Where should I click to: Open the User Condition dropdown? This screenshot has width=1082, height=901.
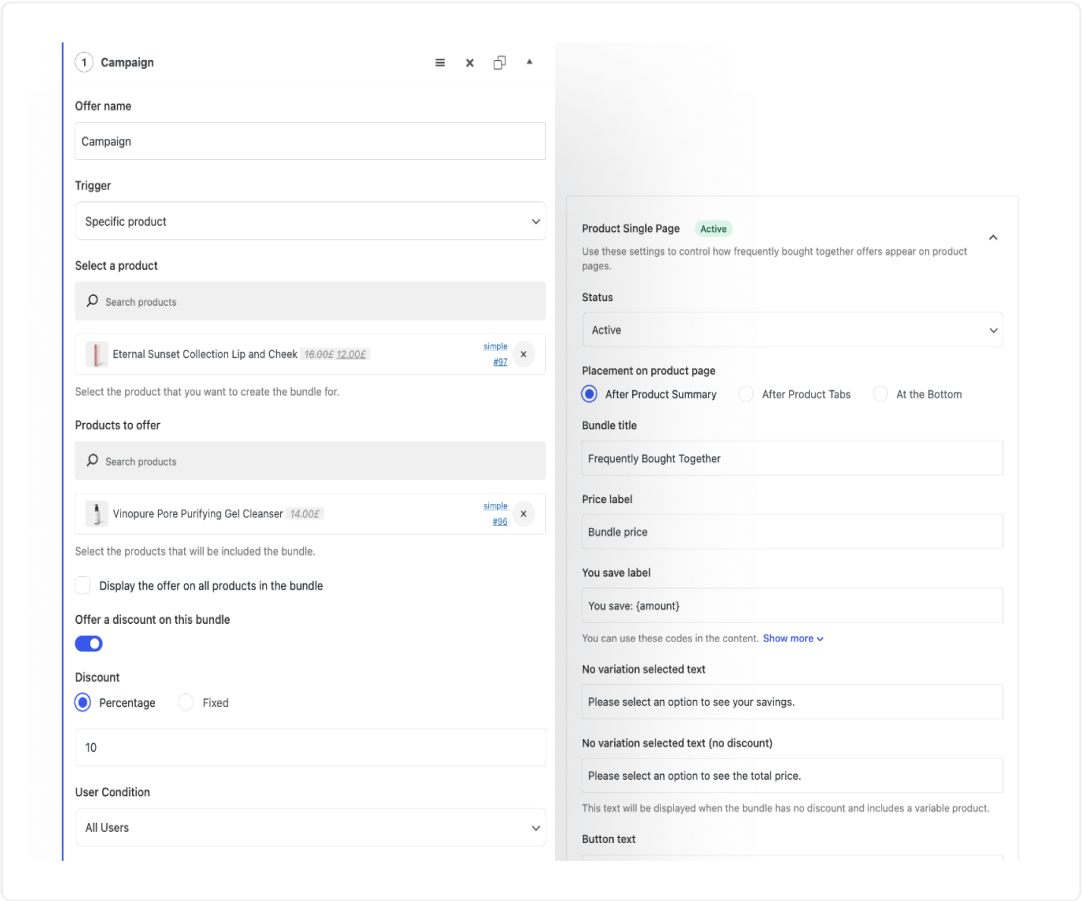pyautogui.click(x=310, y=827)
